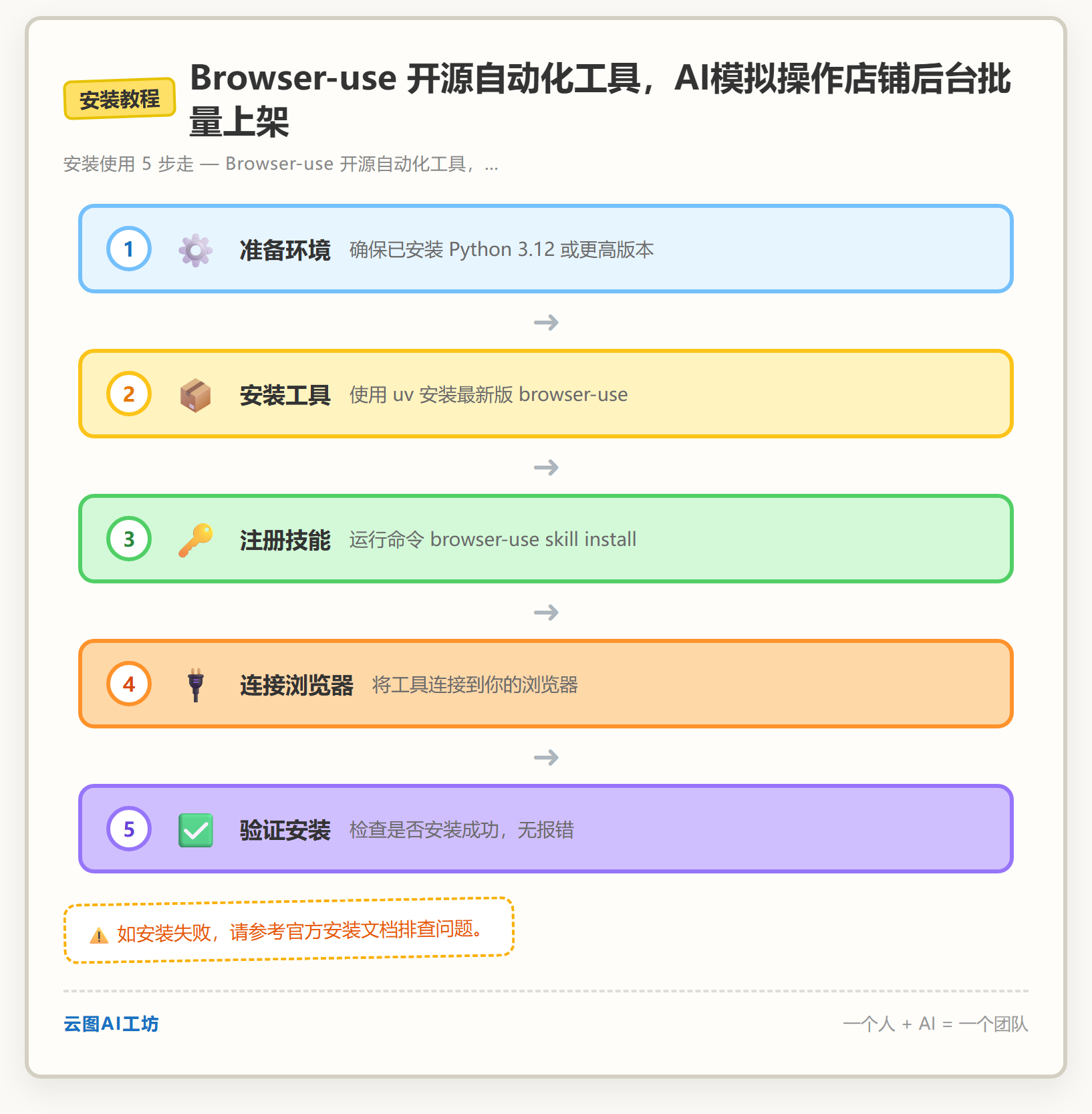
Task: Click the warning text 如安装失败，请参考官方安装文档排查问题
Action: 299,931
